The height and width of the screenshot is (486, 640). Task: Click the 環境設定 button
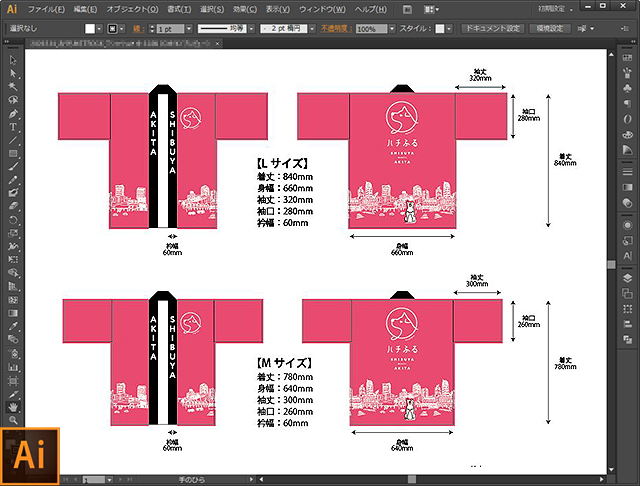551,29
